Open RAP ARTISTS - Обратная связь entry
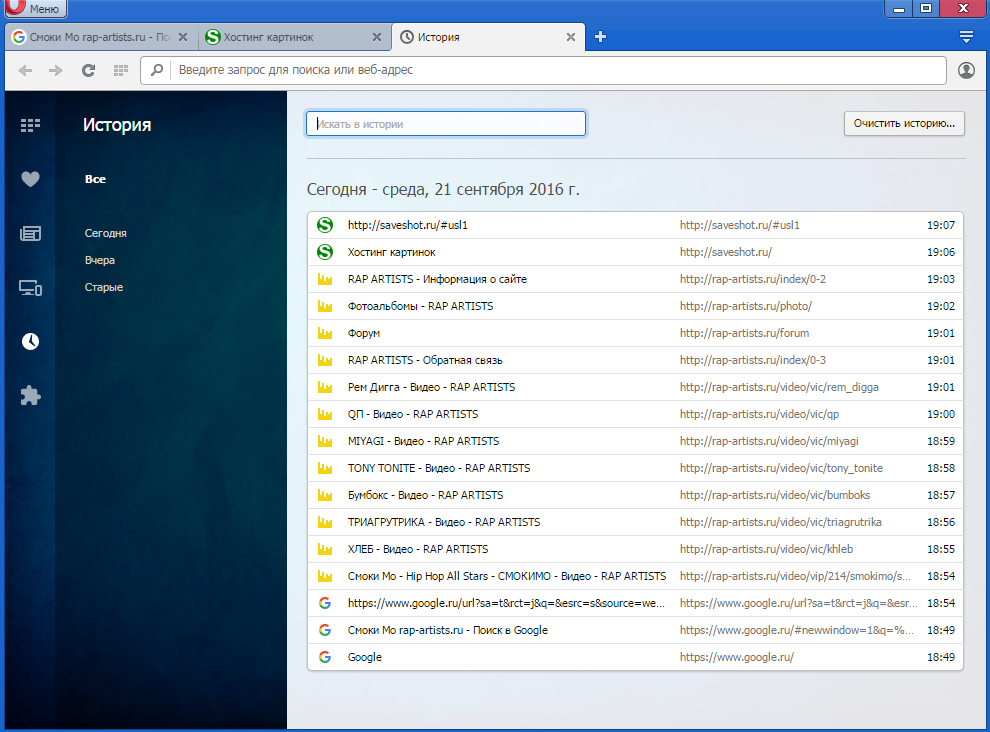 tap(635, 360)
